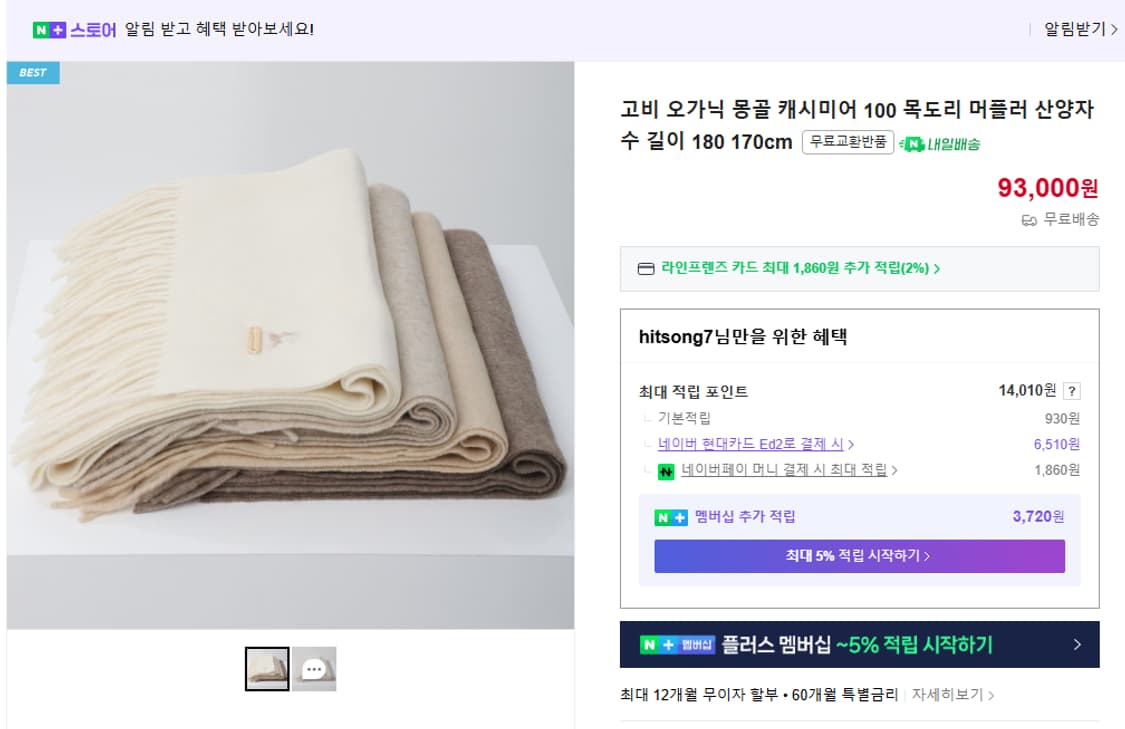Click the BEST badge on the product image
This screenshot has height=729, width=1125.
[x=33, y=72]
